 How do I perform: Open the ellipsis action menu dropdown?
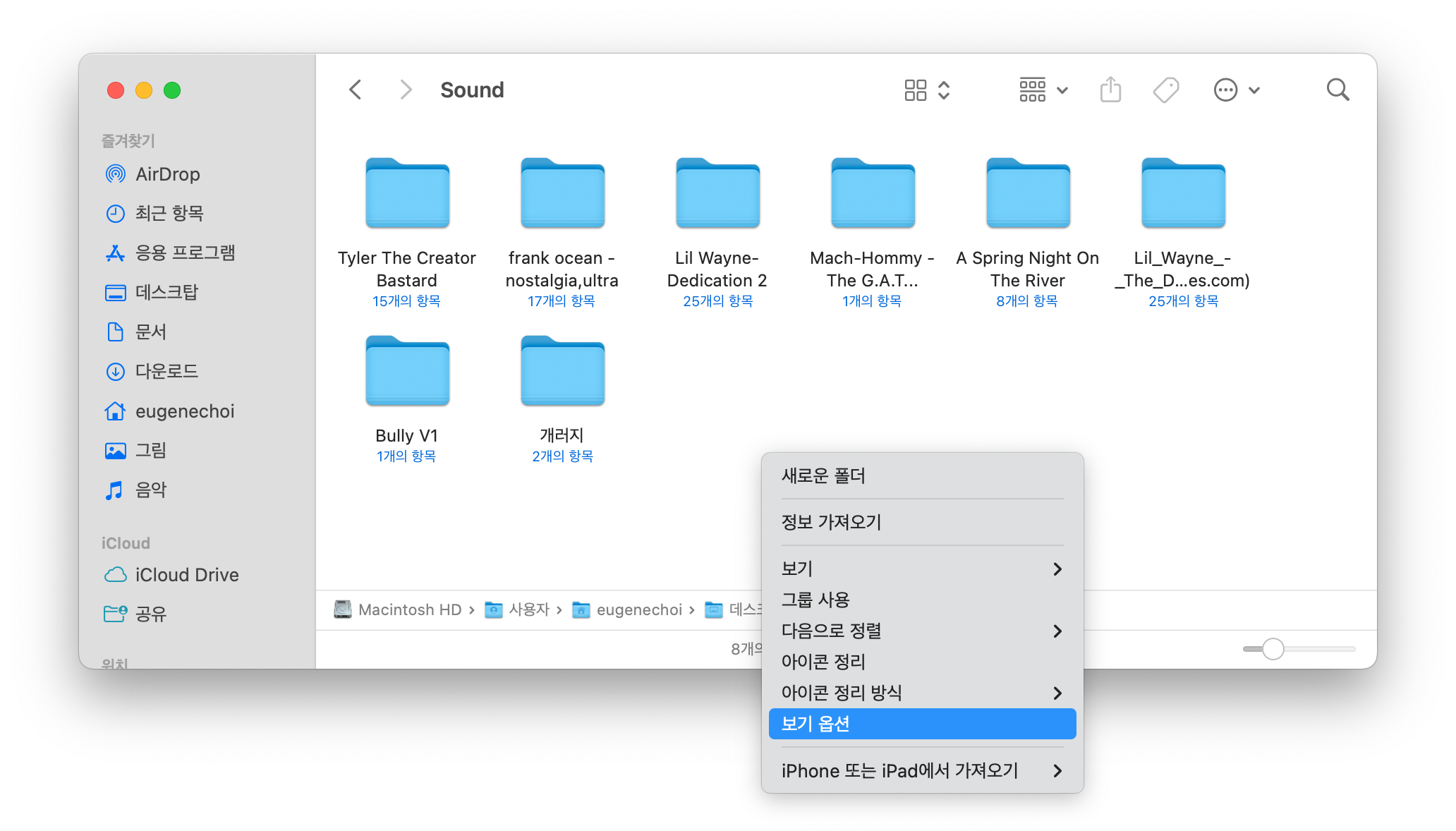tap(1236, 90)
